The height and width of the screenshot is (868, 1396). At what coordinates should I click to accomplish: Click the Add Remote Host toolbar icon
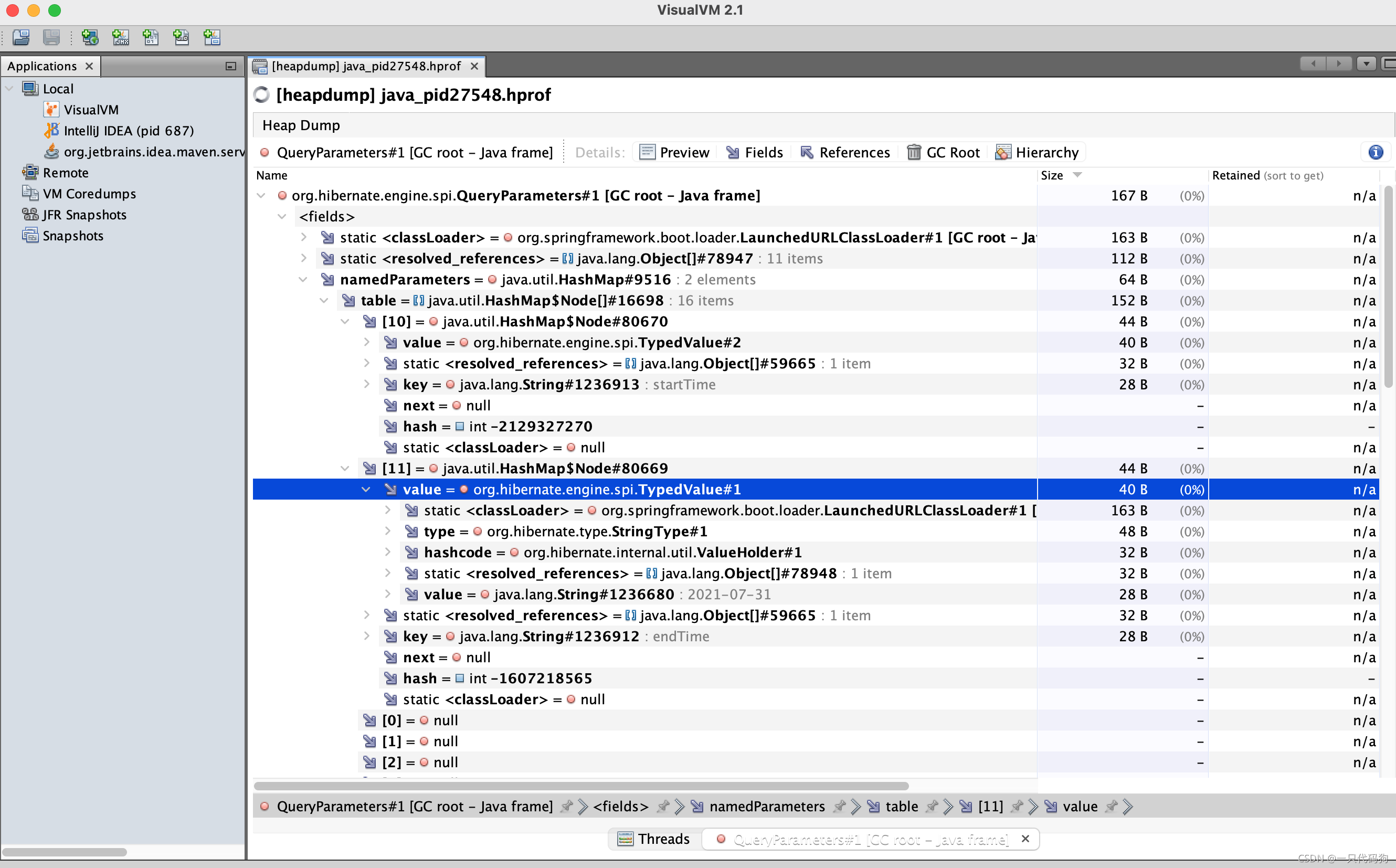(x=90, y=38)
